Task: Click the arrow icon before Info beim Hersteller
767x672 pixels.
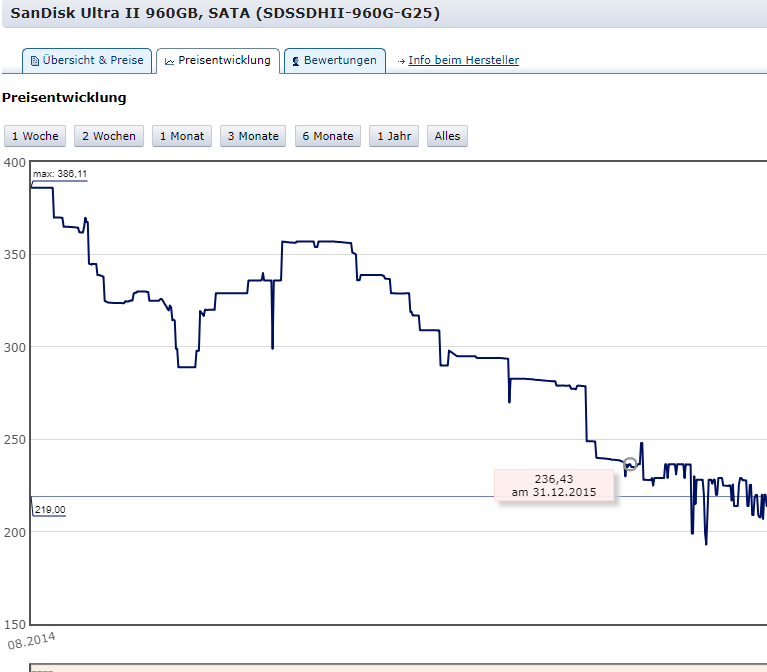Action: click(x=401, y=61)
